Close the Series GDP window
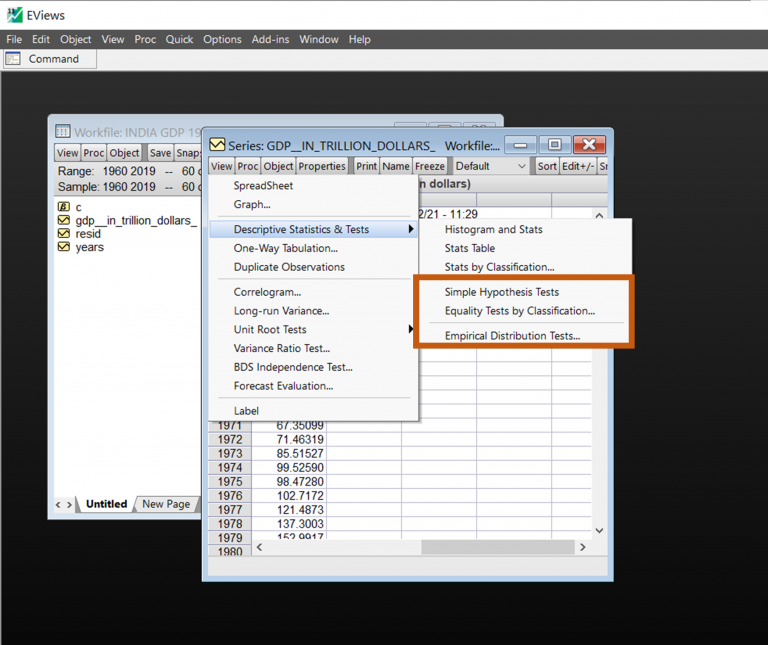768x645 pixels. [x=589, y=145]
